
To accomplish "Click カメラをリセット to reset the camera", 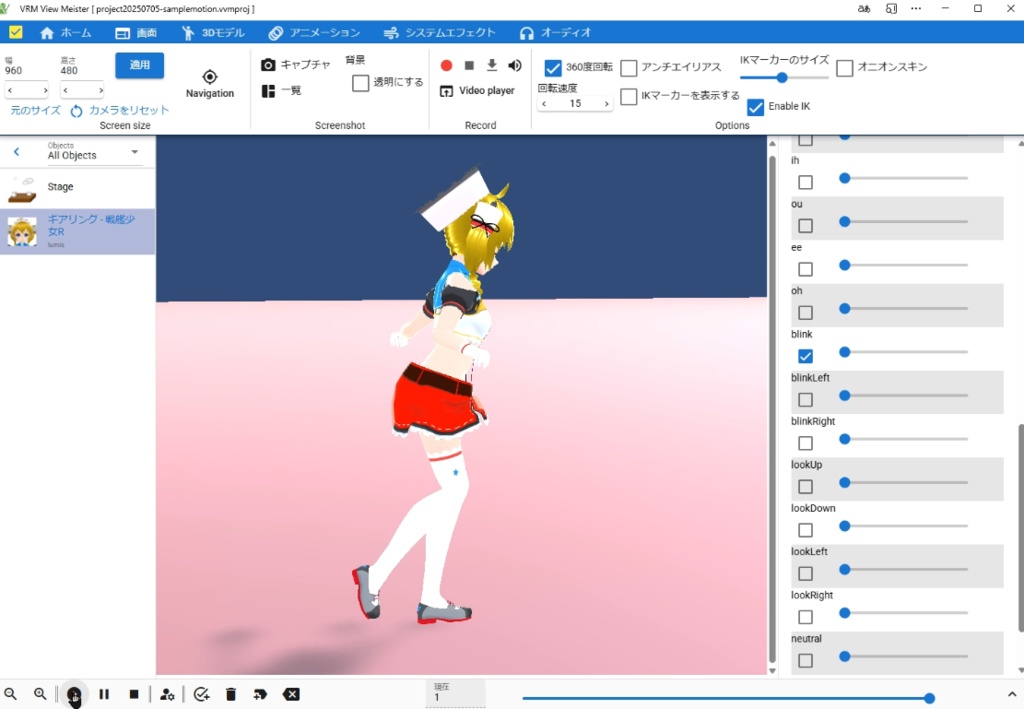I will [x=120, y=110].
